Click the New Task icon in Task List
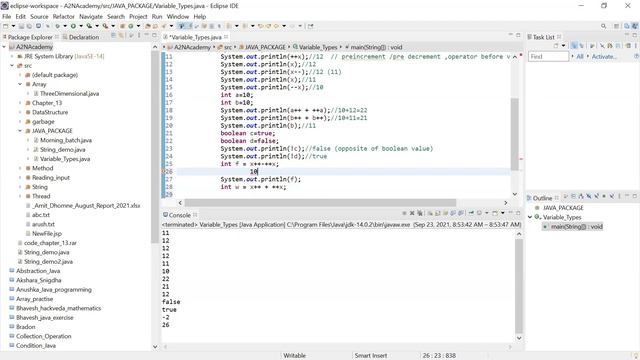The image size is (640, 360). [556, 46]
